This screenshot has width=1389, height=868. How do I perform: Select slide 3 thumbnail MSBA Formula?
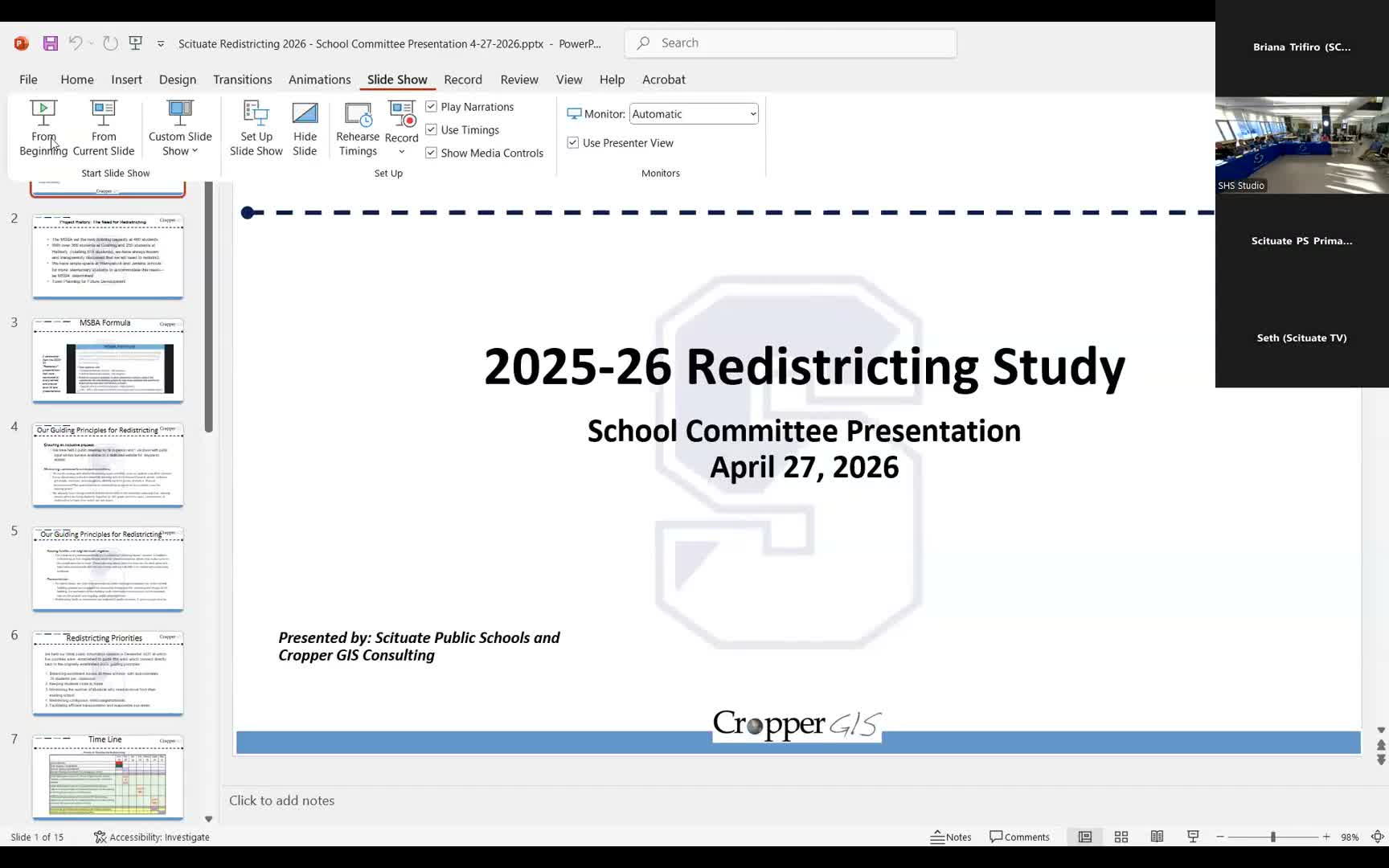pos(108,361)
